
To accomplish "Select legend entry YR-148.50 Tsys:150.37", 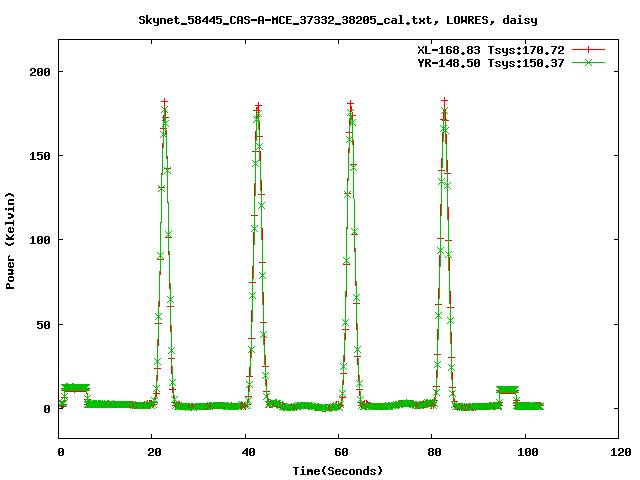I will (490, 63).
